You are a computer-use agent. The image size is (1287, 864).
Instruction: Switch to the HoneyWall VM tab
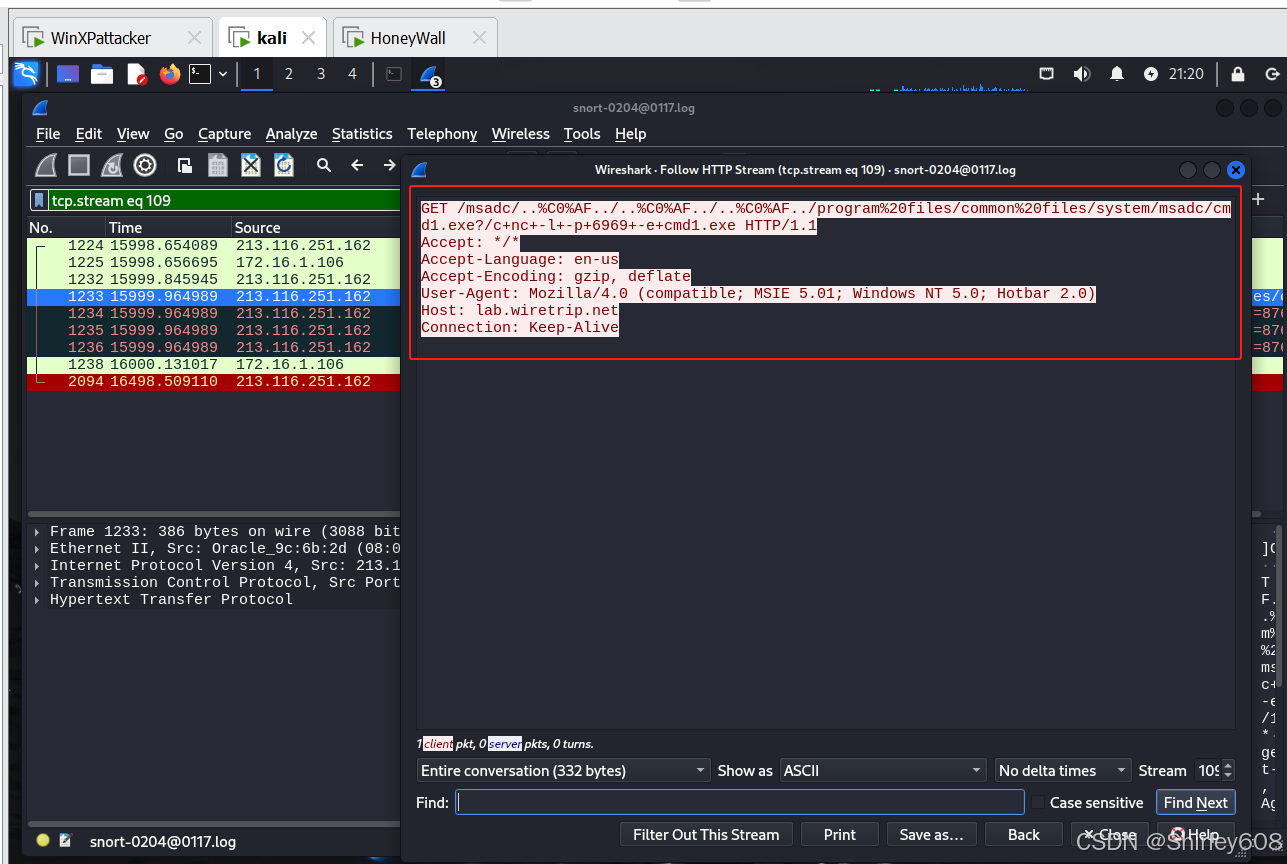415,38
